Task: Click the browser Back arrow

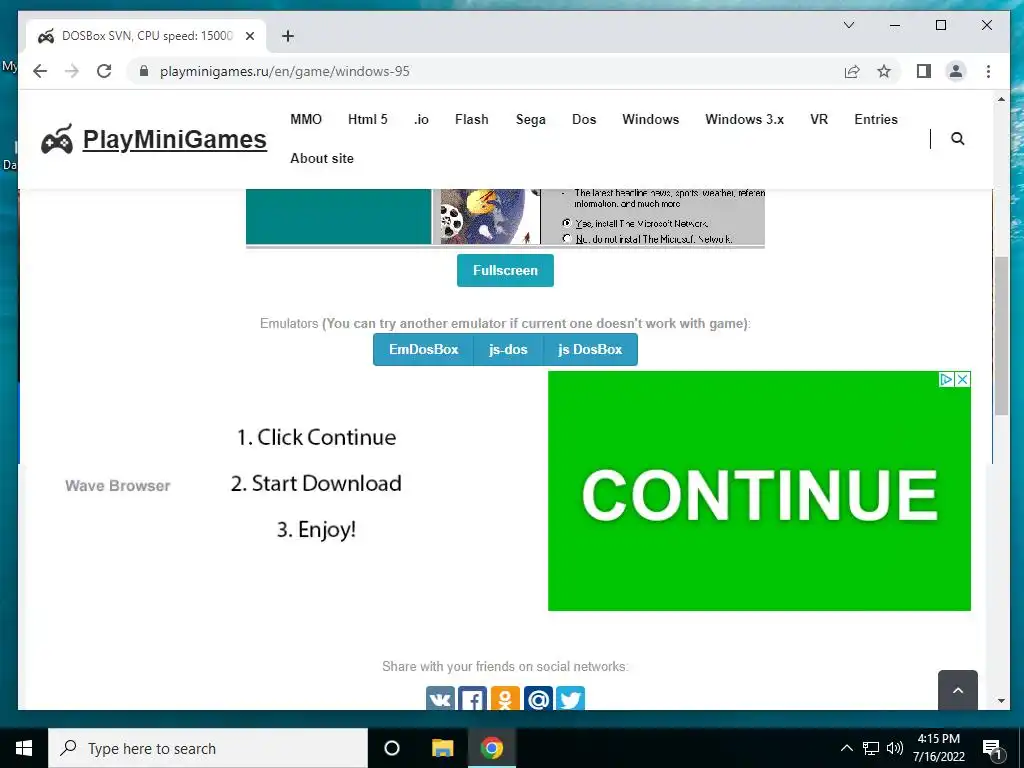Action: 40,71
